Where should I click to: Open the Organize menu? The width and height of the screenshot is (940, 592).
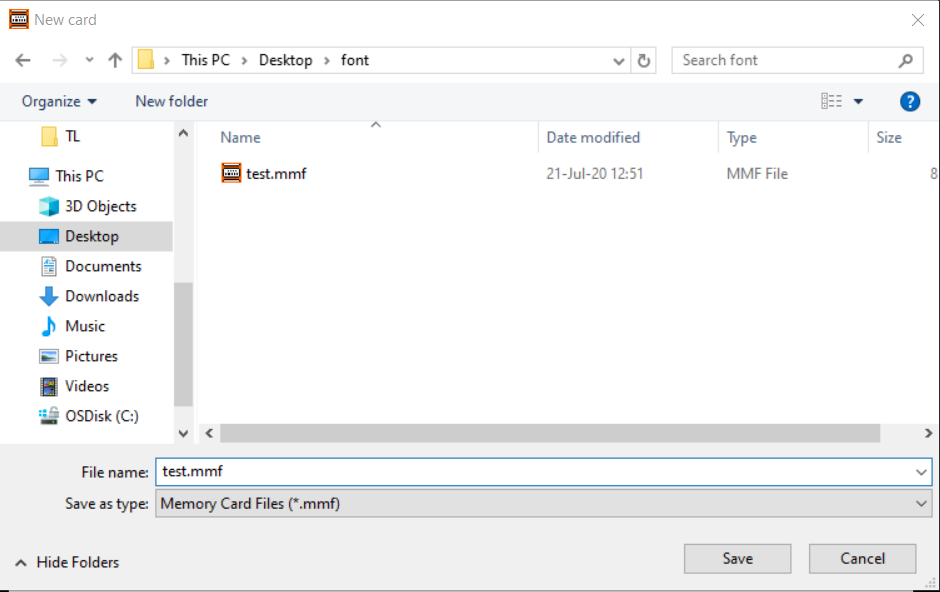(59, 101)
